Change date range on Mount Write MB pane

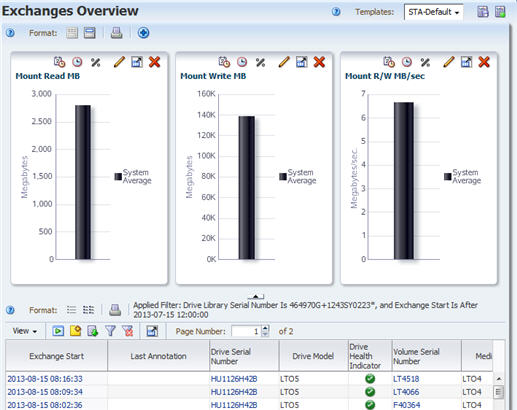(242, 62)
